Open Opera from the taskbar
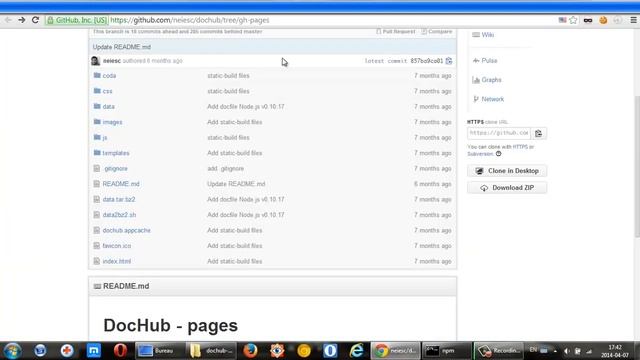 (120, 351)
